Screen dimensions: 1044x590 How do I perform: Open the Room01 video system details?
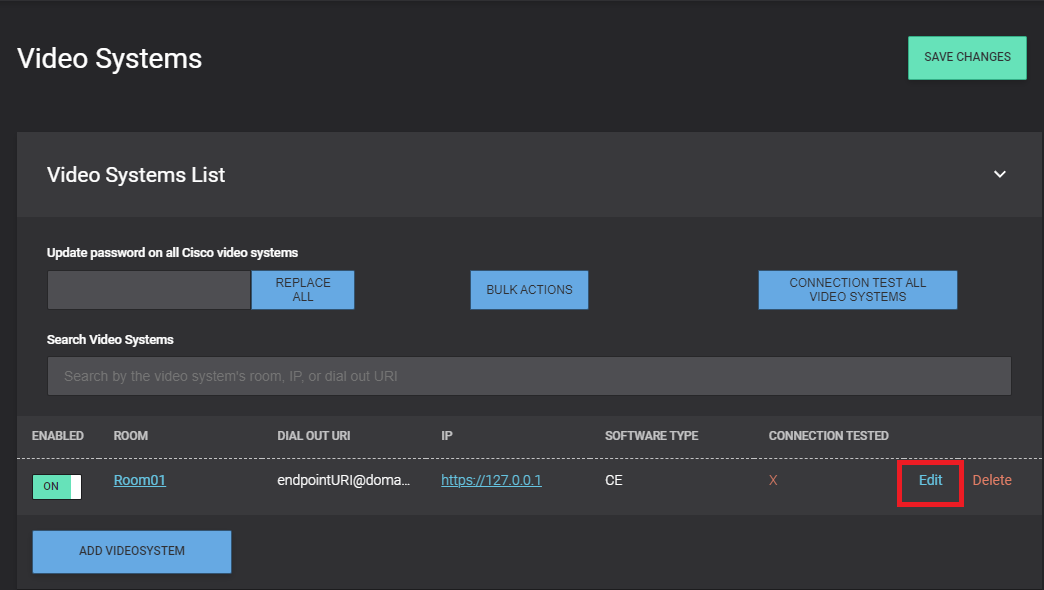(x=139, y=480)
